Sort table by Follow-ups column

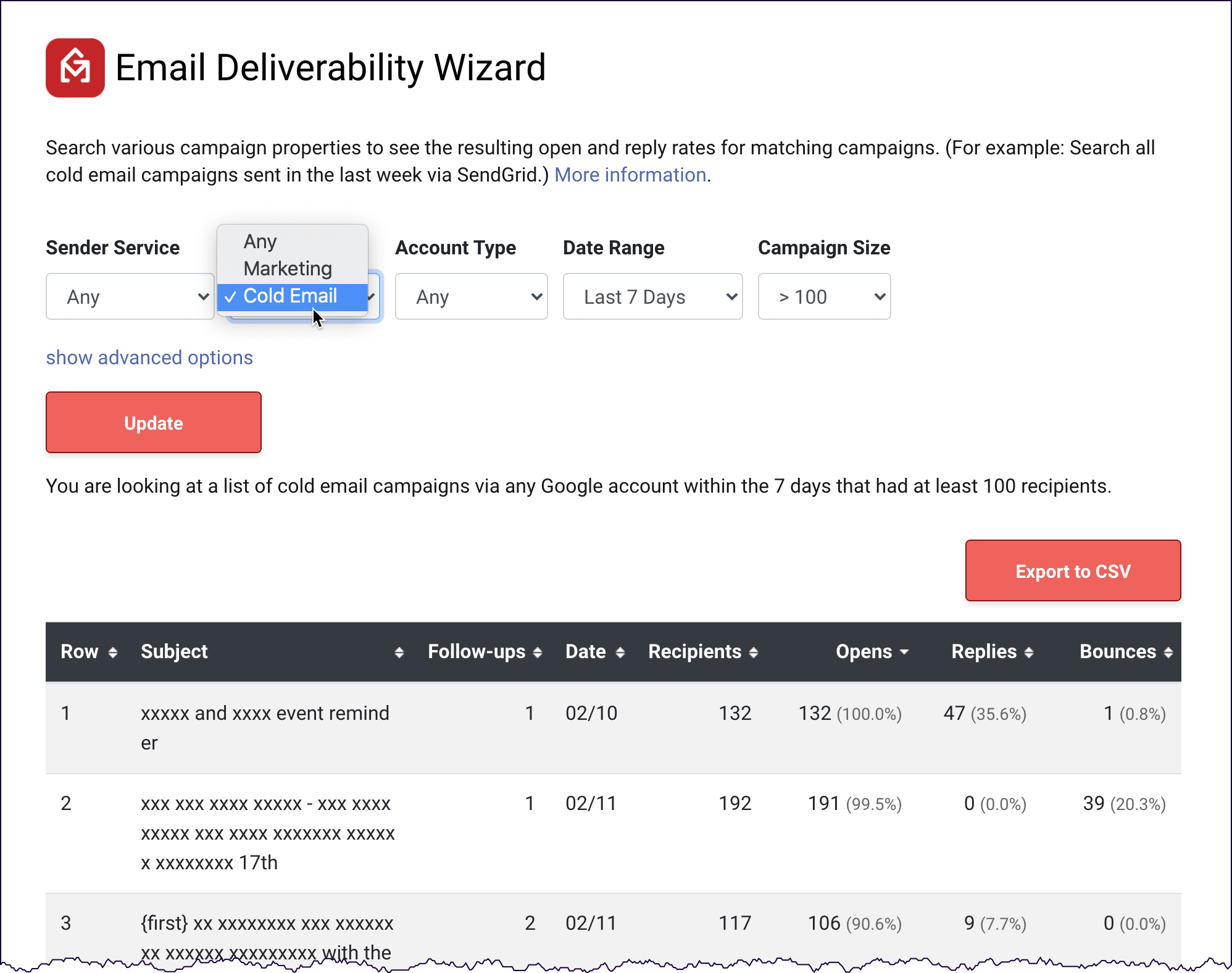pos(485,652)
